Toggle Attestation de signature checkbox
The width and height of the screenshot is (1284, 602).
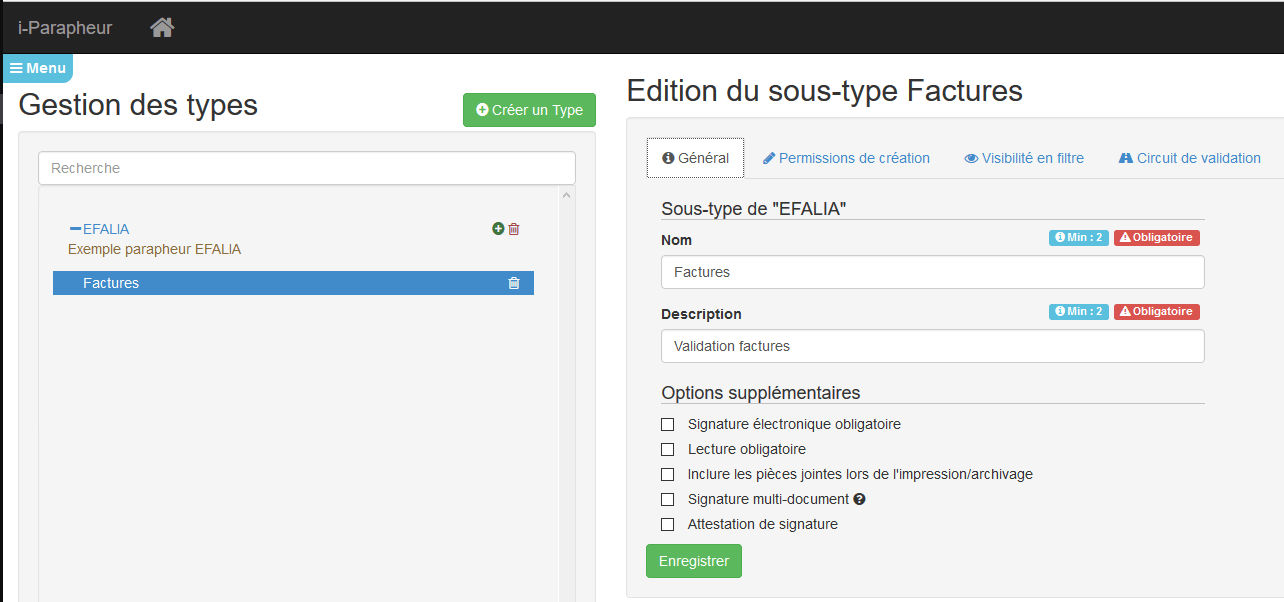click(668, 525)
